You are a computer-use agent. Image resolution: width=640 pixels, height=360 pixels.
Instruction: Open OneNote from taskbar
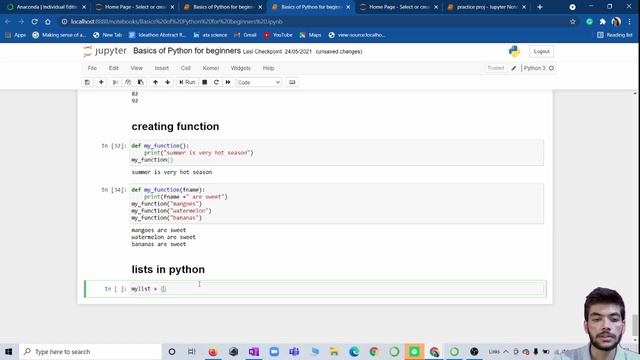253,351
